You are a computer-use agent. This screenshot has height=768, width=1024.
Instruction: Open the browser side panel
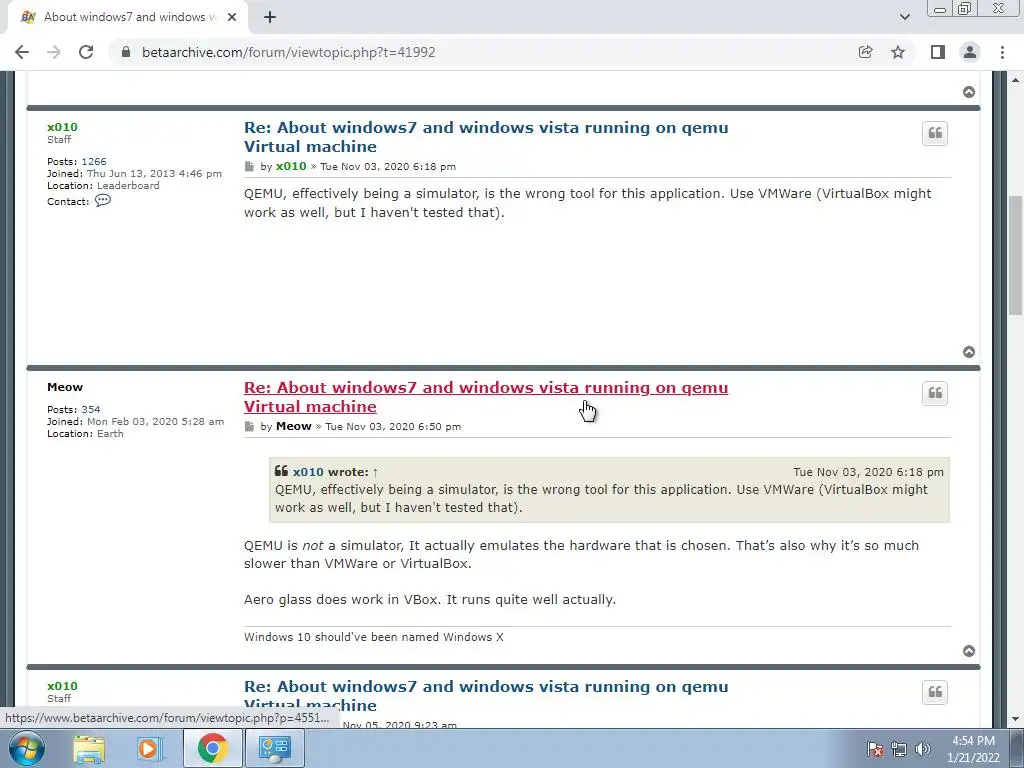[938, 52]
